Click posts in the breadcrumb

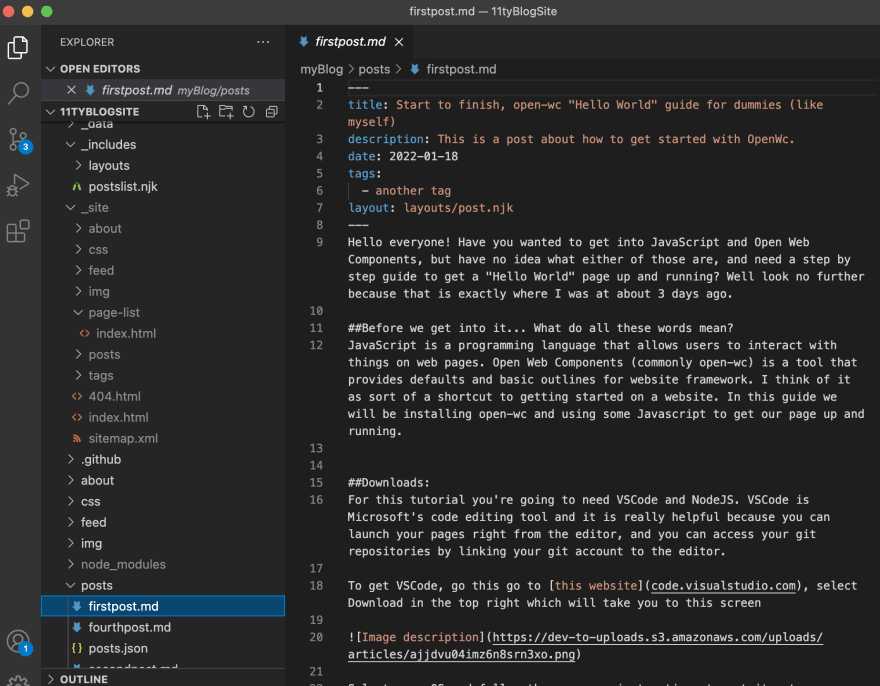tap(374, 69)
